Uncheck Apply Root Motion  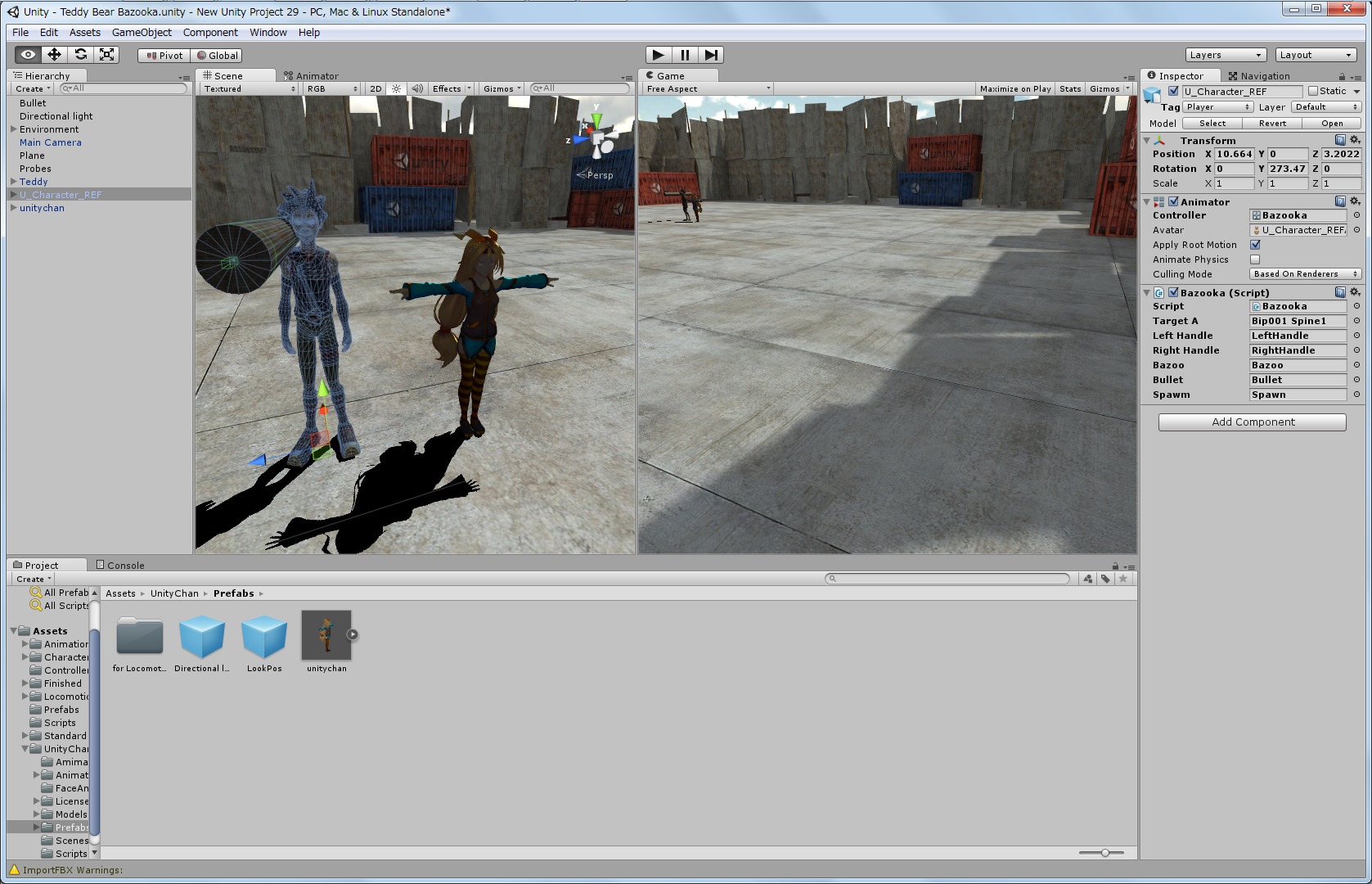(x=1255, y=245)
